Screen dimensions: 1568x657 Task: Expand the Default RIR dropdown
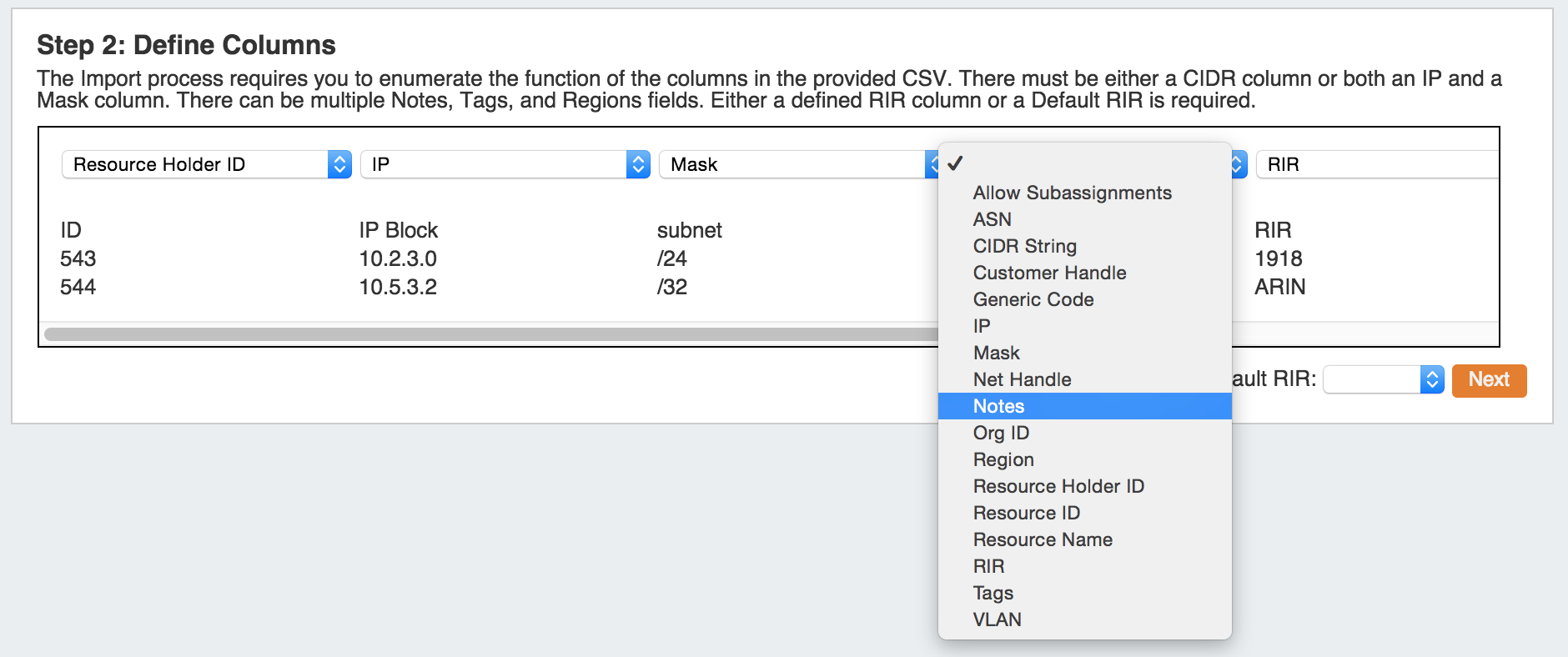pos(1383,379)
